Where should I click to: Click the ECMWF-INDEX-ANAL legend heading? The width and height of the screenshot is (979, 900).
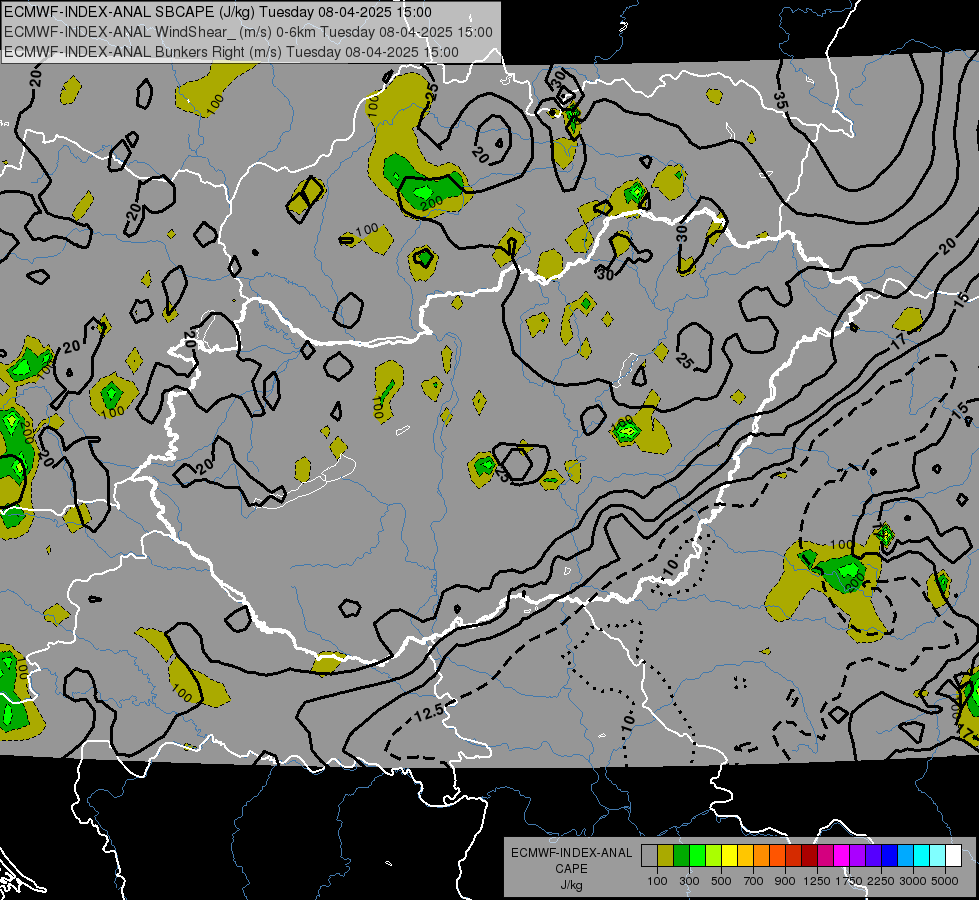coord(572,853)
